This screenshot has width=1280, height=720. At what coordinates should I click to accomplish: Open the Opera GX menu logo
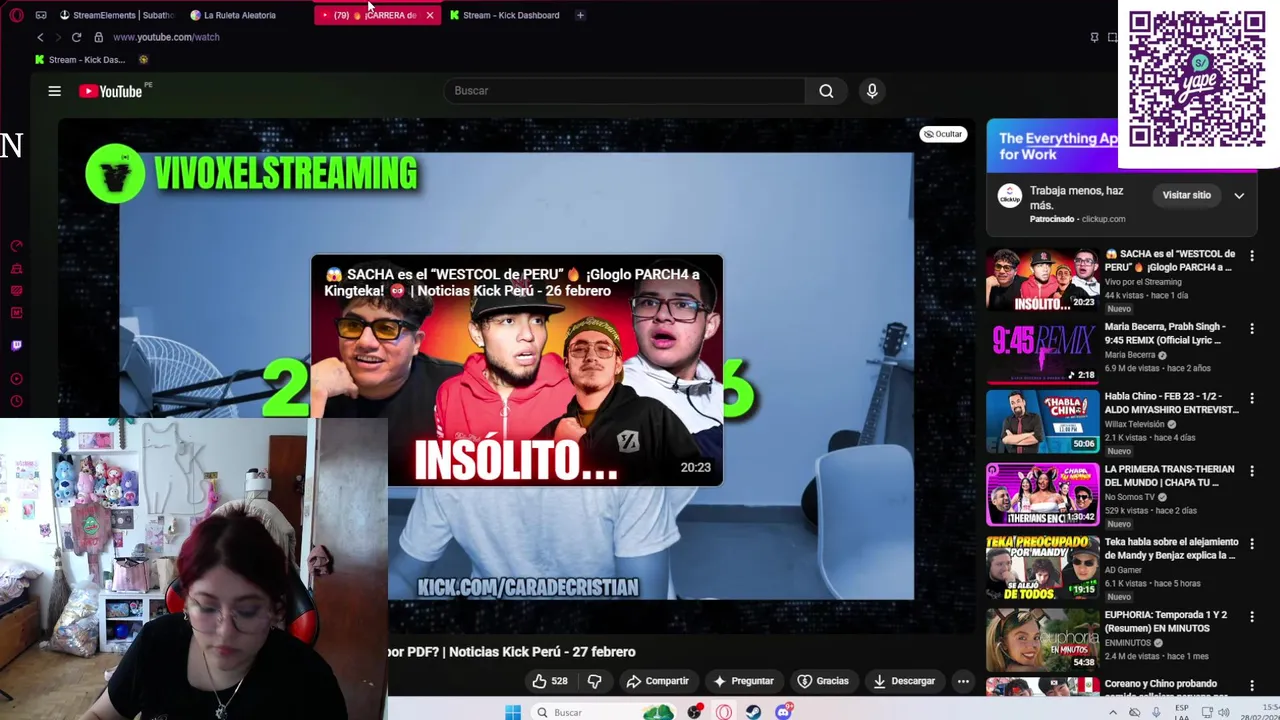pos(16,15)
